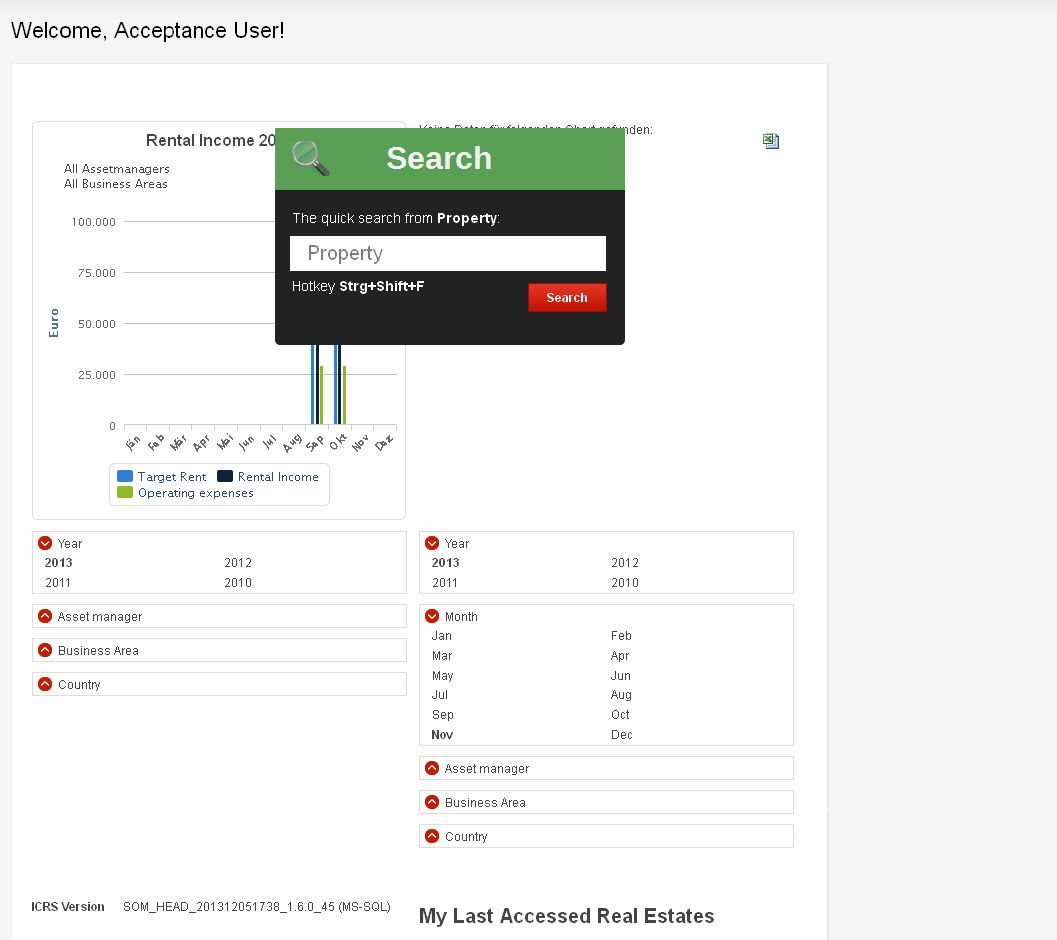Screen dimensions: 1057x940
Task: Expand the left Business Area filter
Action: coord(45,650)
